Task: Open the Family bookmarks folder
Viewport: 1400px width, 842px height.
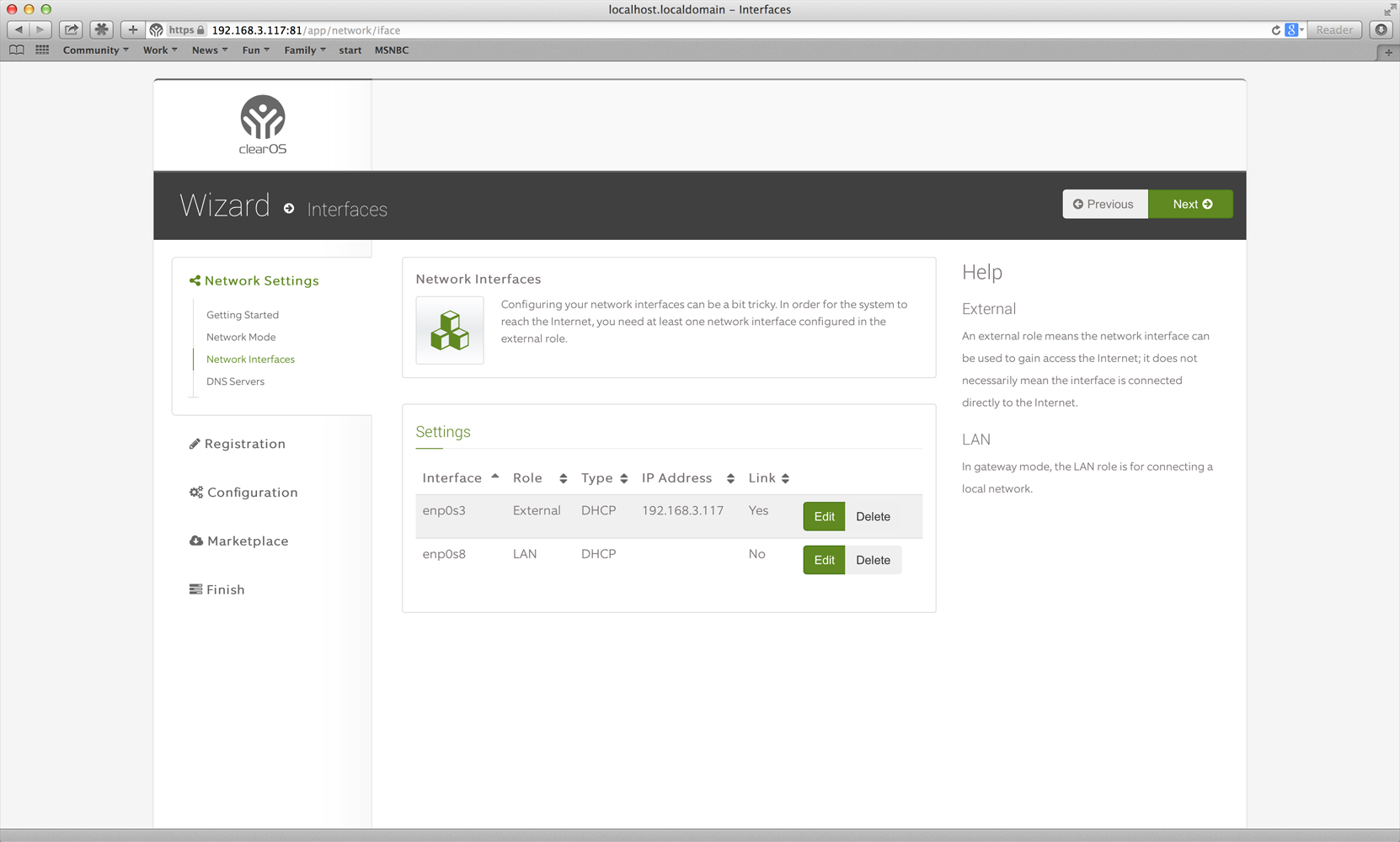Action: coord(305,50)
